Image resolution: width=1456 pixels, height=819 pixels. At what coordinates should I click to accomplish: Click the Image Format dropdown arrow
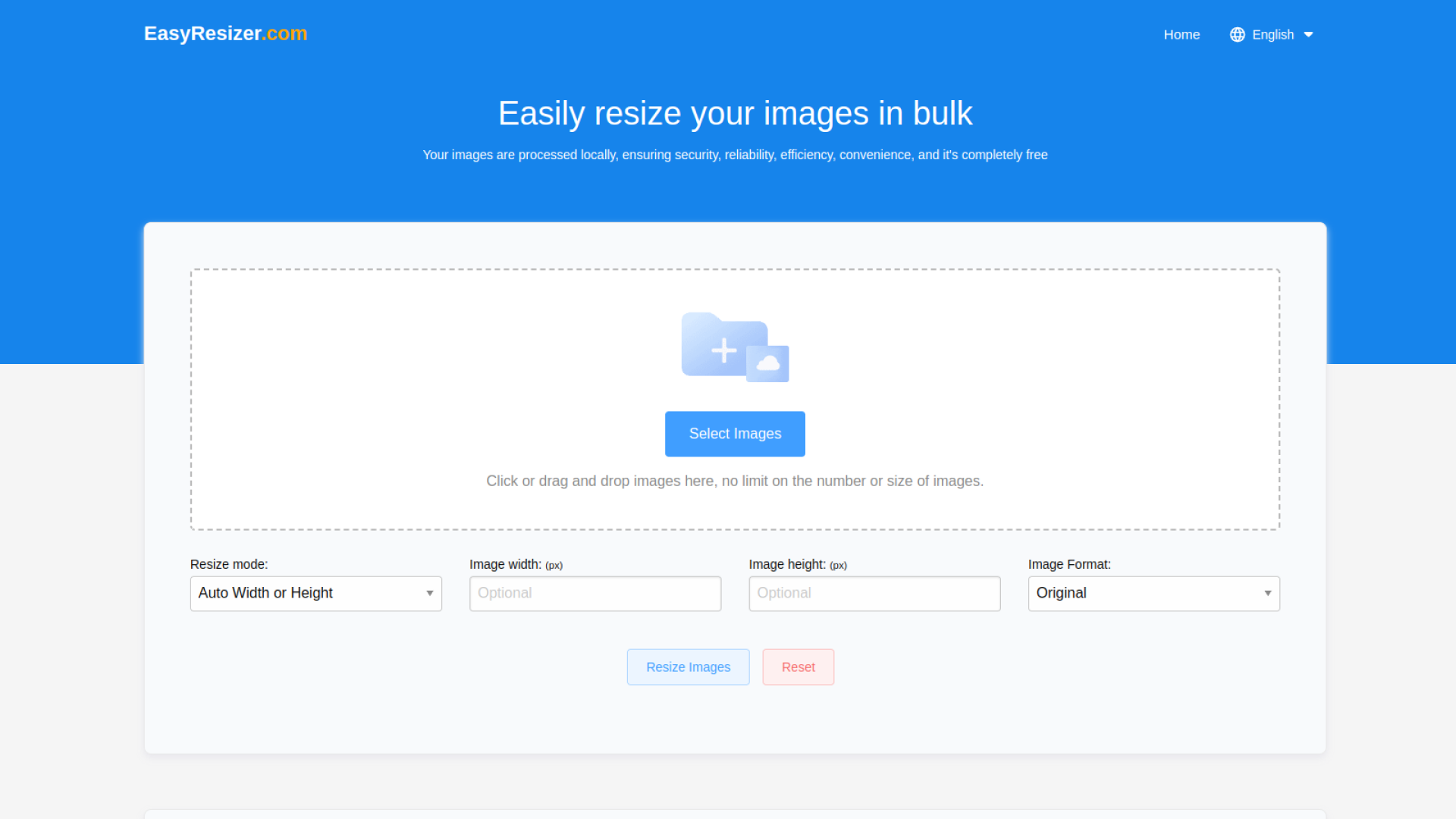pyautogui.click(x=1267, y=593)
